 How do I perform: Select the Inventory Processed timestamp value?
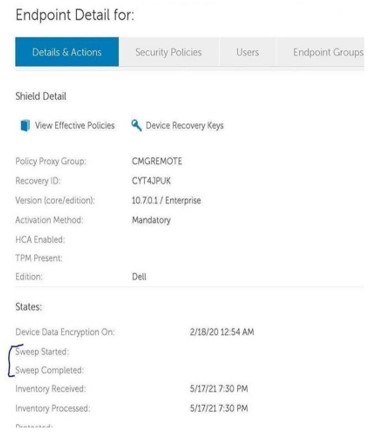(219, 408)
